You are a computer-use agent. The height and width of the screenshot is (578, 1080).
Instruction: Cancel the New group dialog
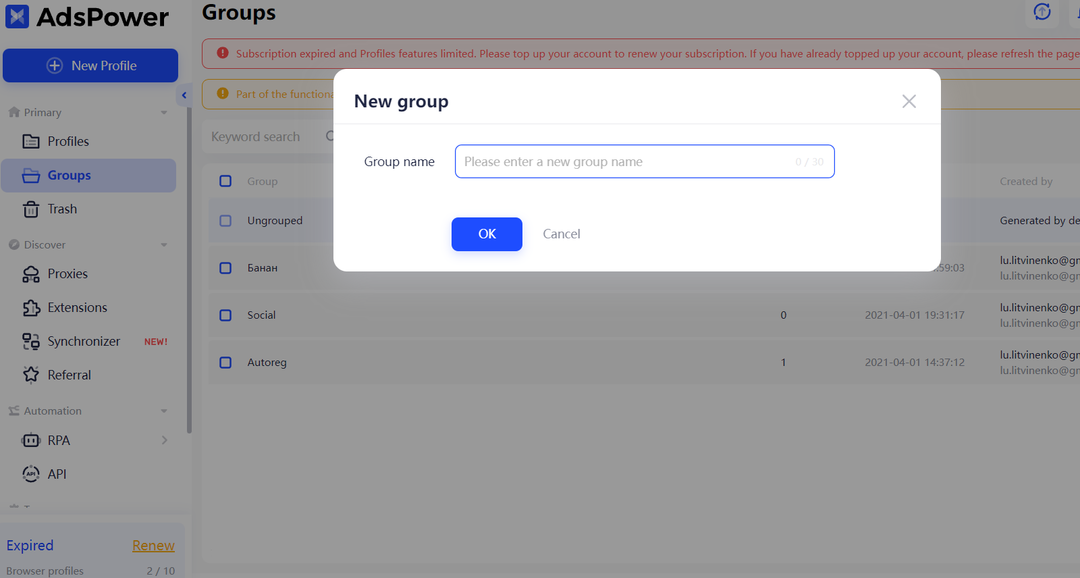click(561, 234)
